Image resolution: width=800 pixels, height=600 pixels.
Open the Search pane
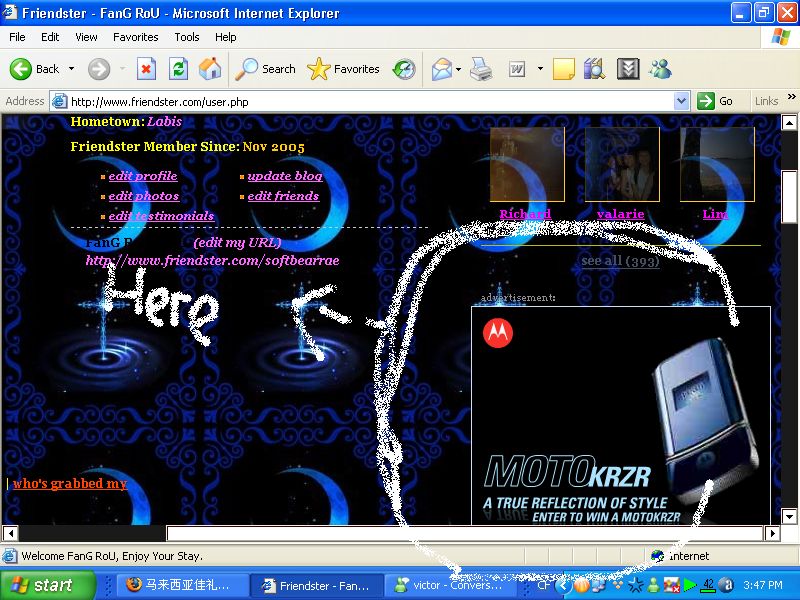pyautogui.click(x=266, y=69)
